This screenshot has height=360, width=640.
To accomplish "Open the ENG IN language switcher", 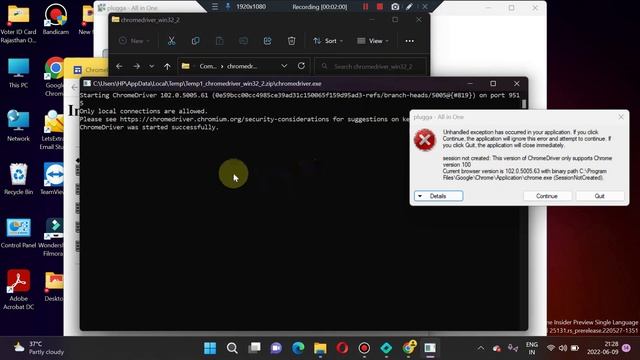I will [531, 348].
